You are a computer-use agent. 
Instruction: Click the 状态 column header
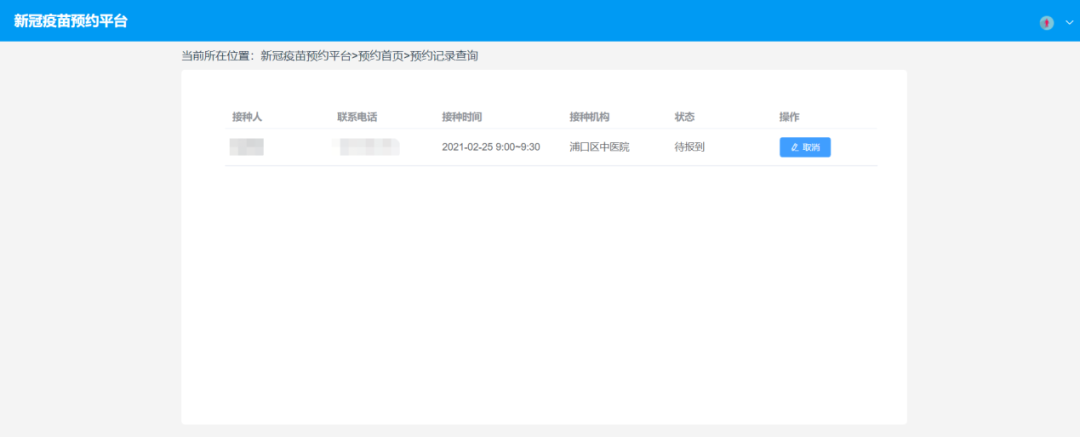pos(684,117)
